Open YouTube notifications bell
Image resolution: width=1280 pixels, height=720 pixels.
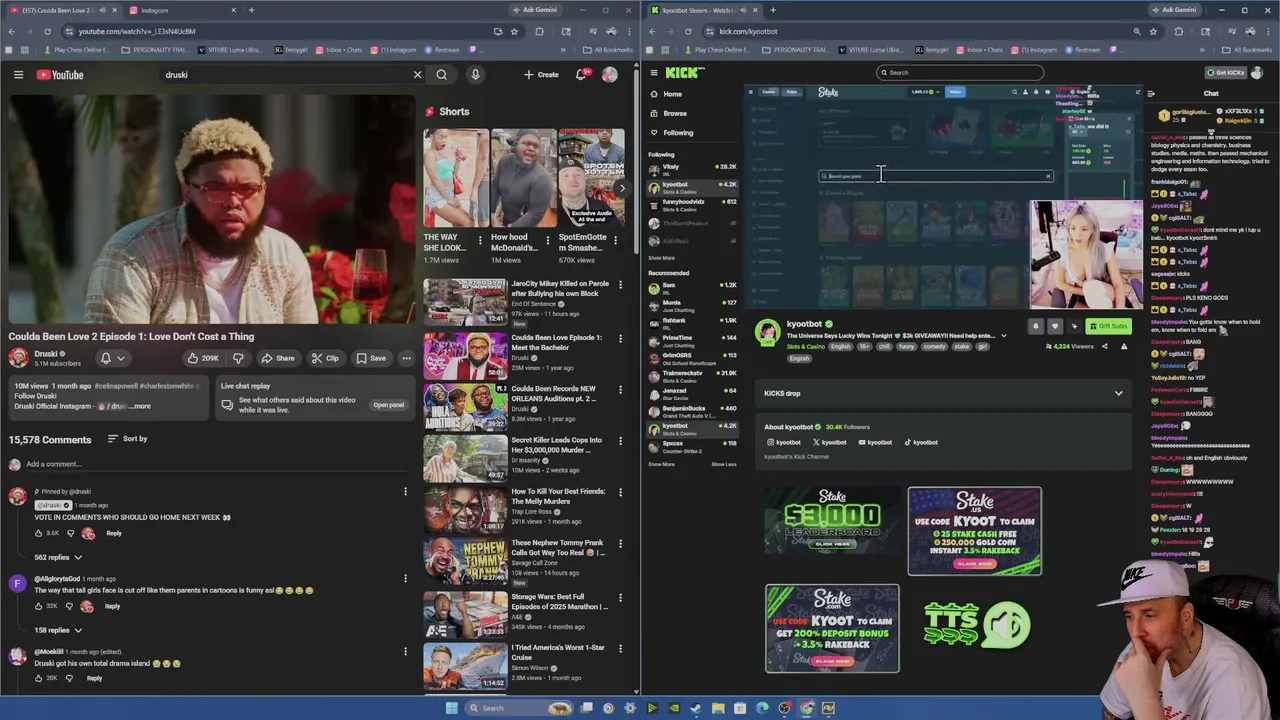tap(581, 75)
